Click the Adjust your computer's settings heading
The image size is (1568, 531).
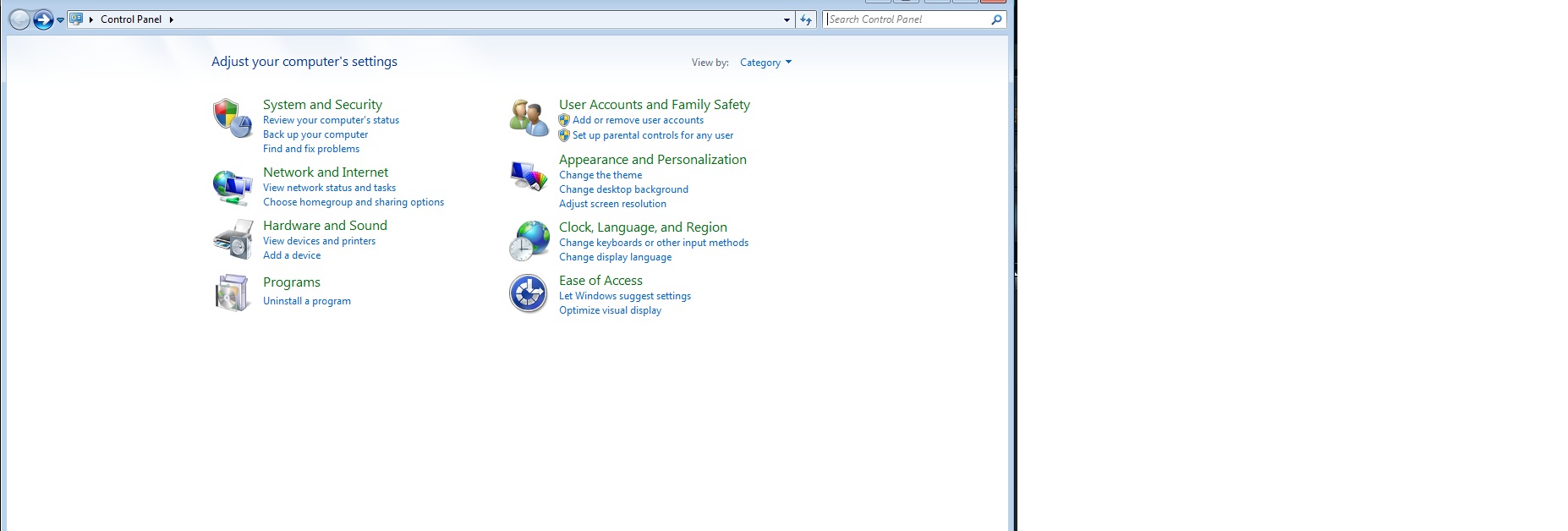(304, 62)
